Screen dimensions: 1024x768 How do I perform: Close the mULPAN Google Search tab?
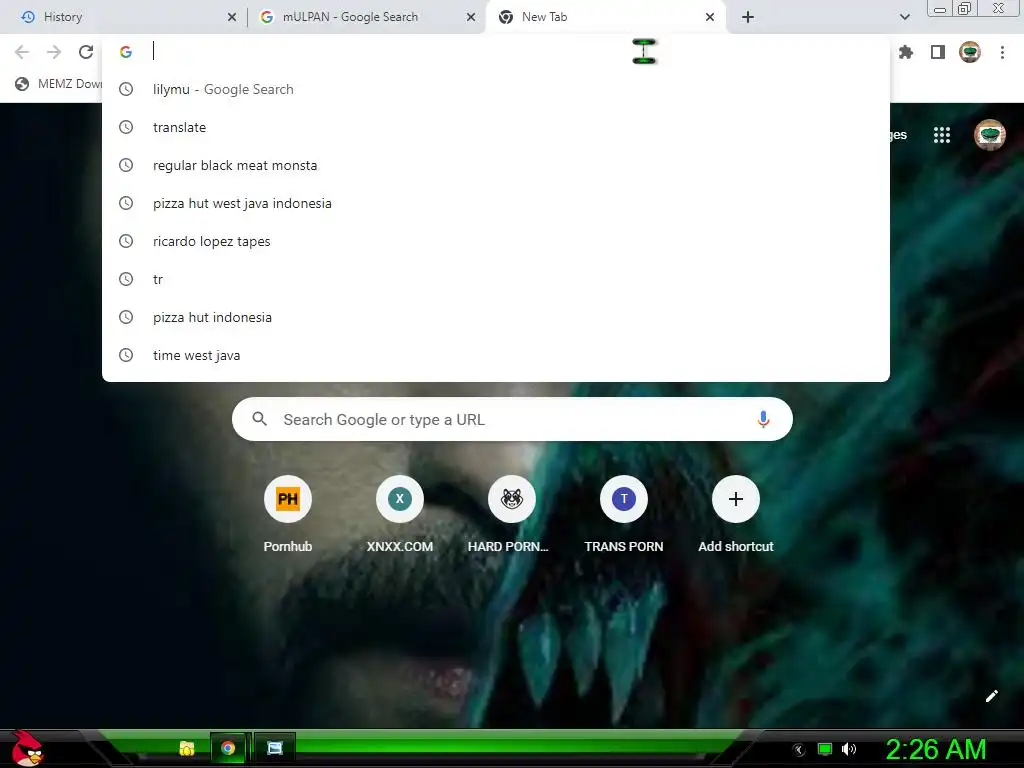(x=471, y=17)
